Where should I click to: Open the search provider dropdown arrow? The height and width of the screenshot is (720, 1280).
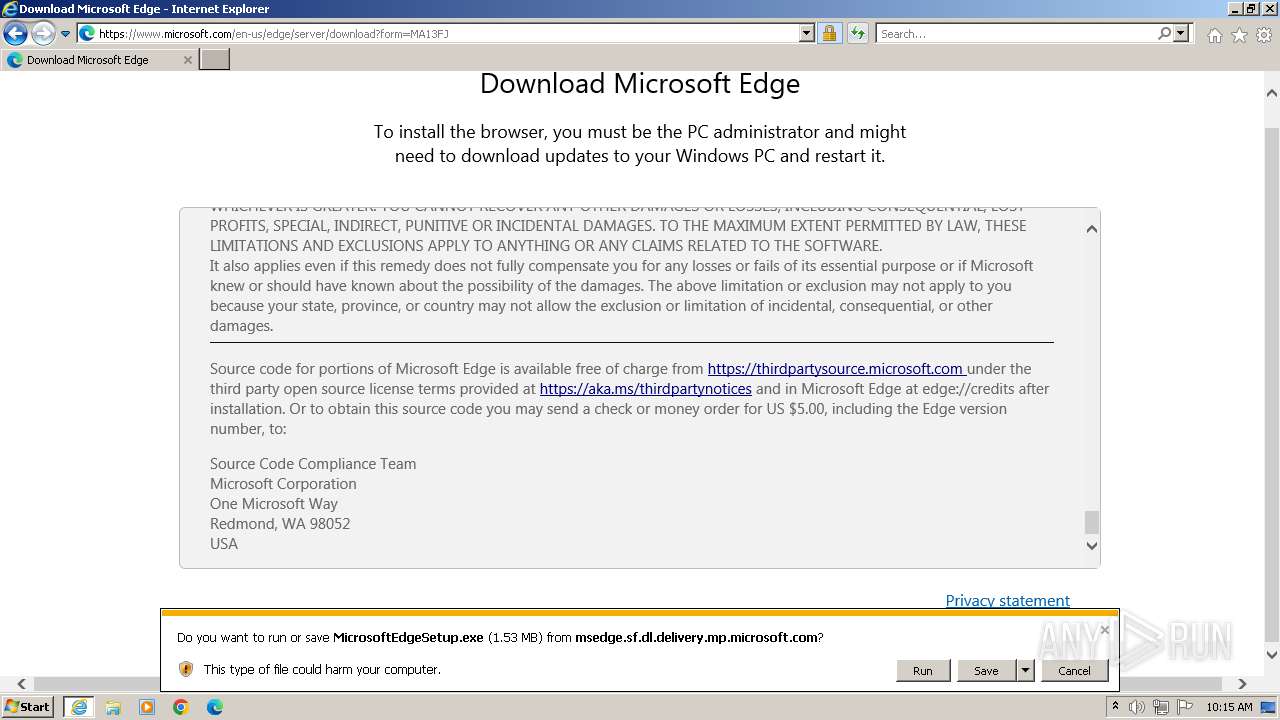1181,34
